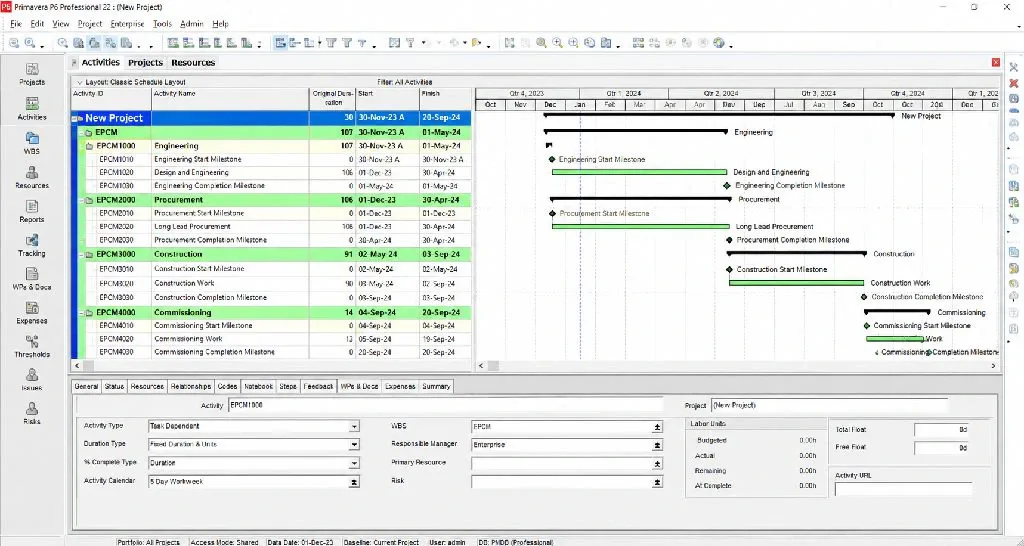Screen dimensions: 1024x546
Task: Open the View menu
Action: point(61,24)
